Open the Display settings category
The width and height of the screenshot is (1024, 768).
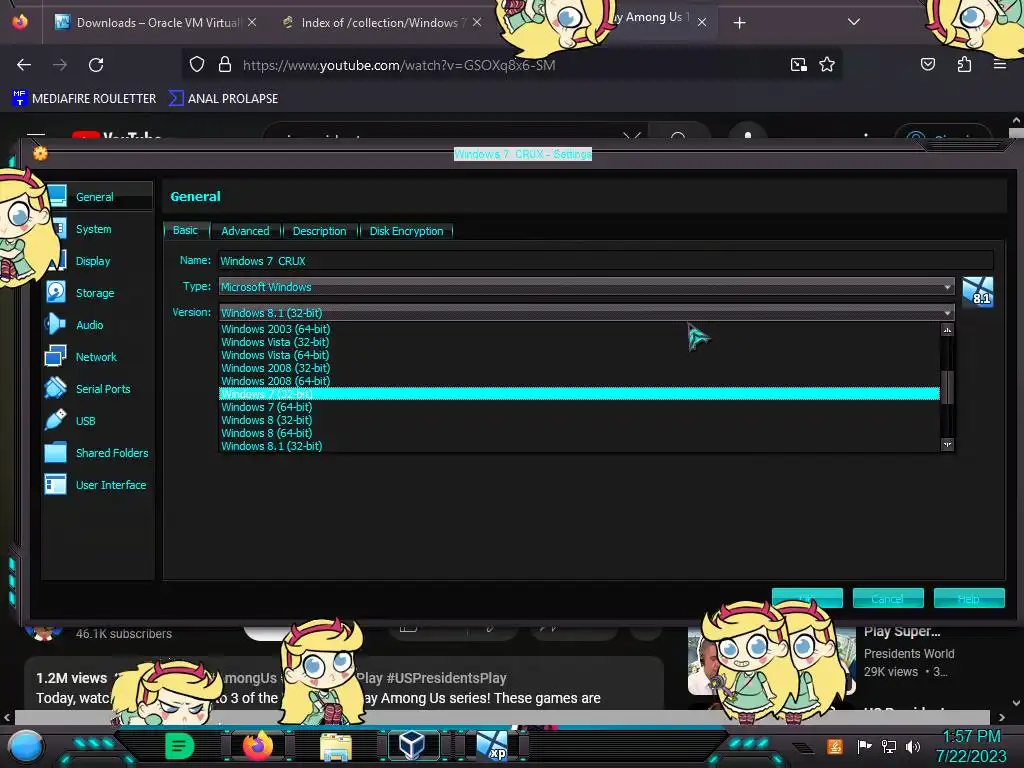pyautogui.click(x=93, y=261)
